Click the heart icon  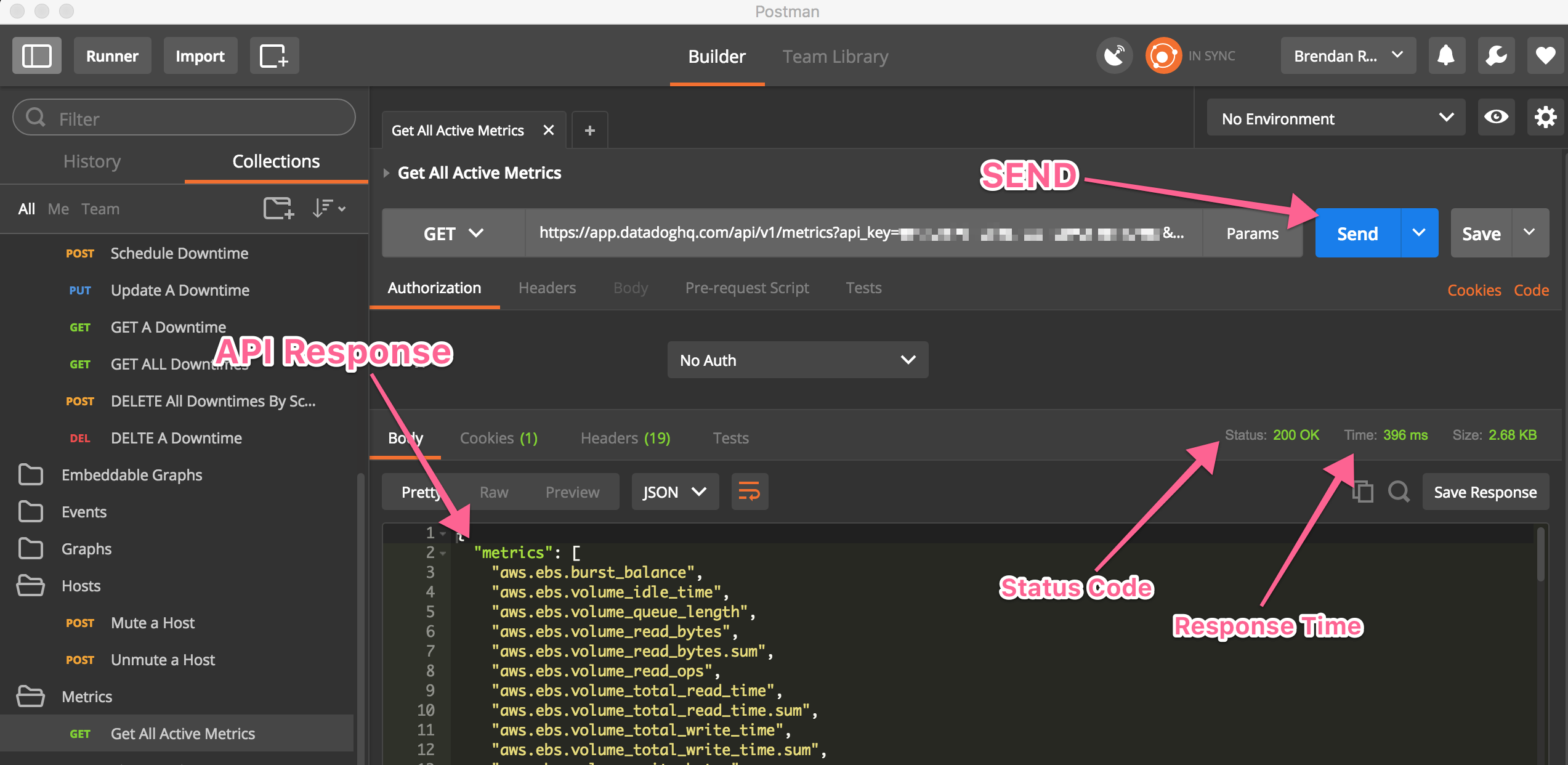[1545, 56]
